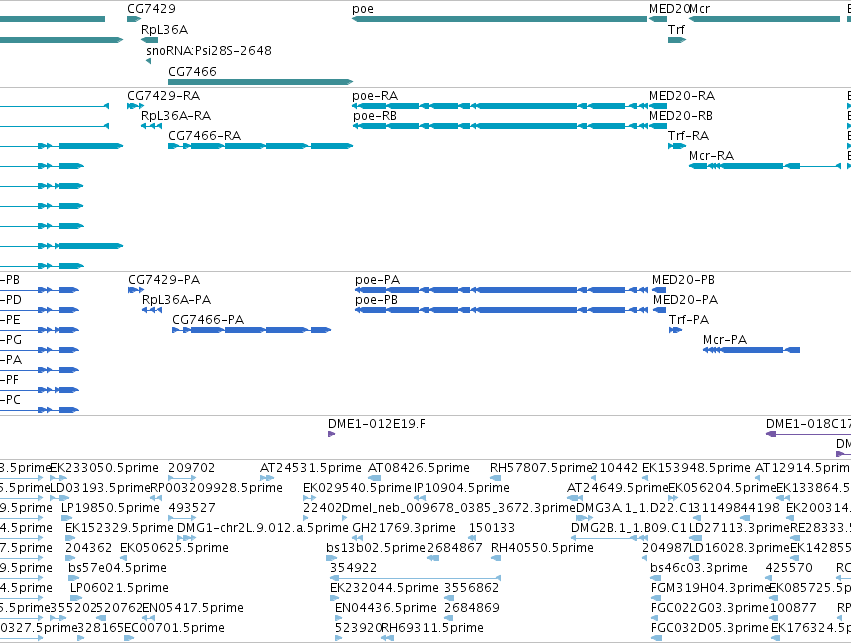The height and width of the screenshot is (643, 851).
Task: Click the 2684869 EST label
Action: tap(472, 608)
